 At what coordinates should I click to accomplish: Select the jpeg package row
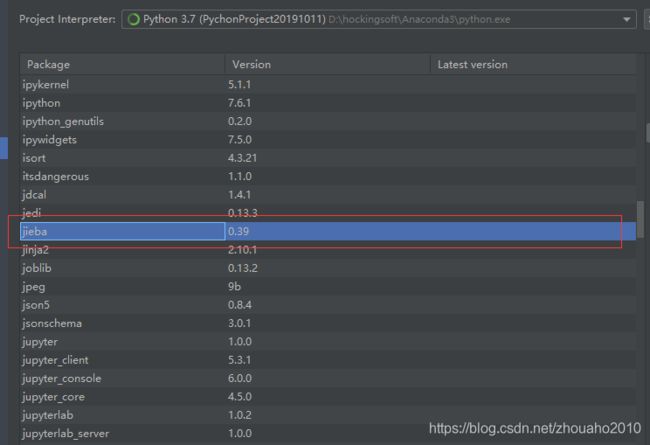pyautogui.click(x=327, y=286)
